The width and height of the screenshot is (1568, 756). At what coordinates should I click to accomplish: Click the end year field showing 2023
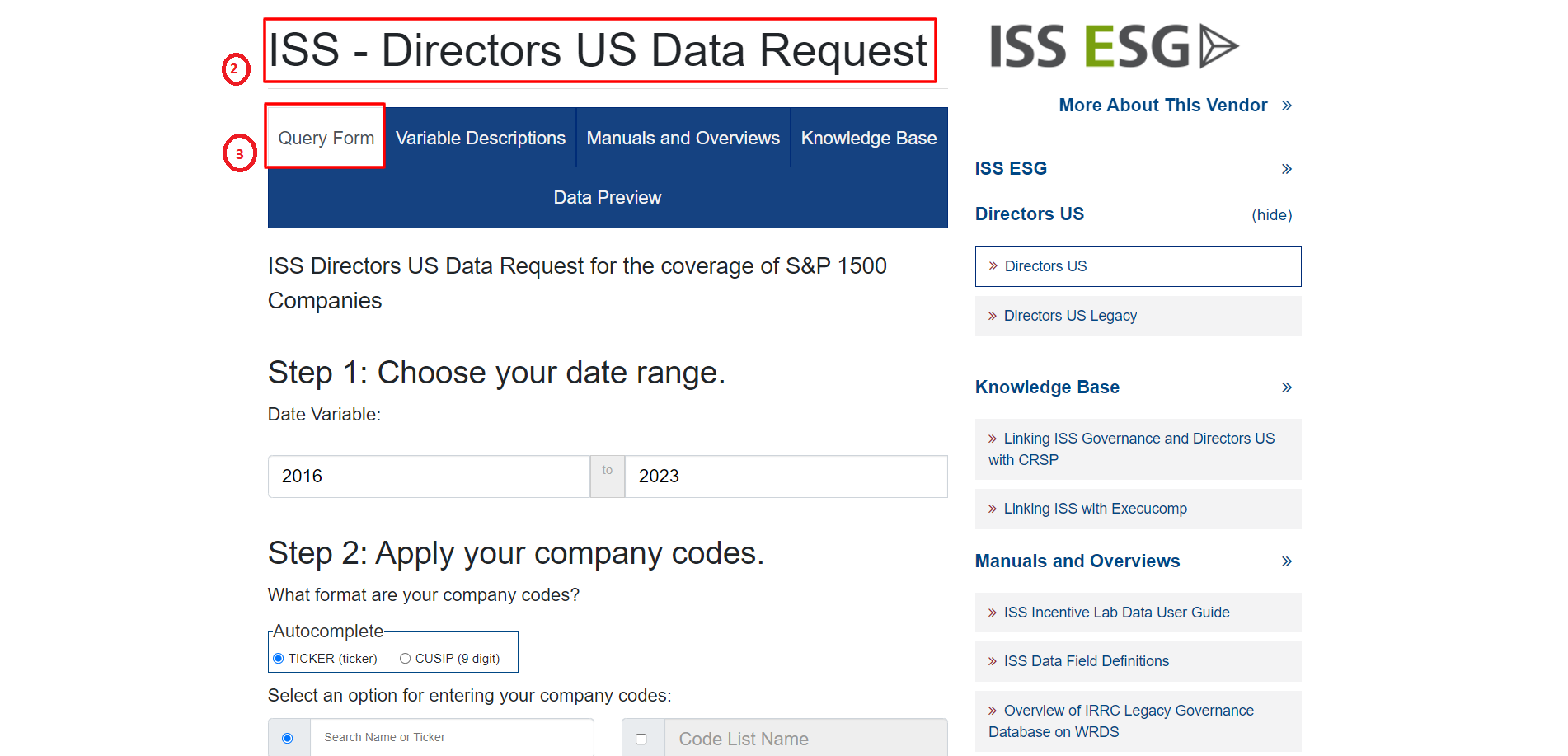pyautogui.click(x=786, y=477)
